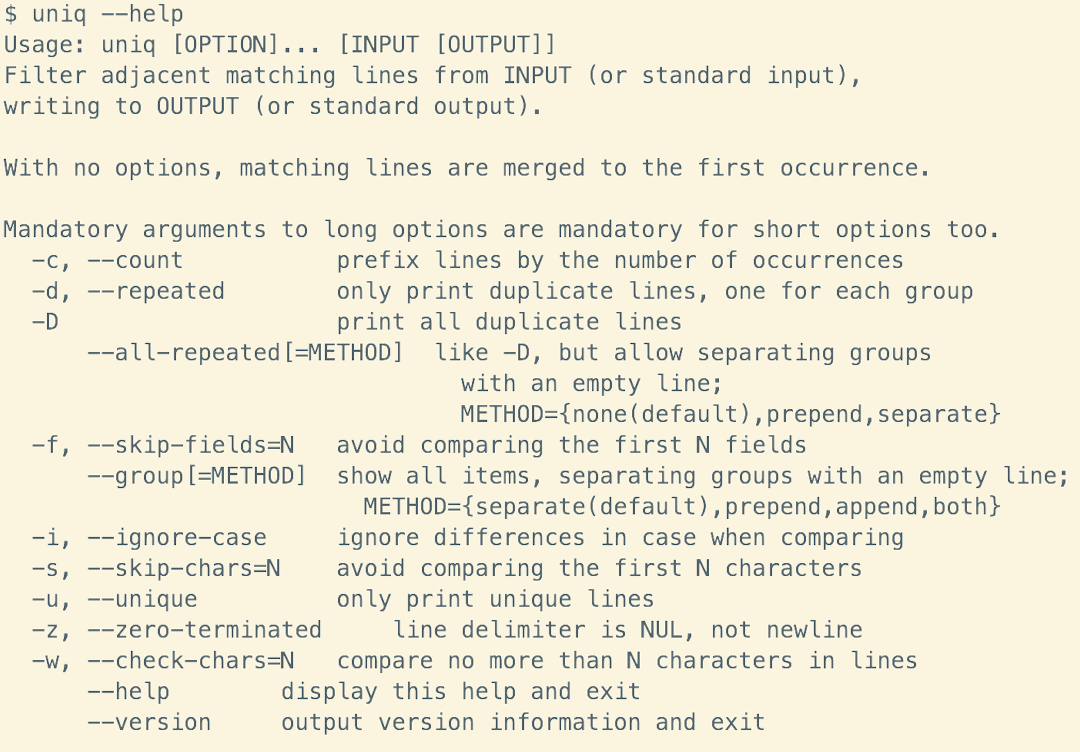Click the '-D' option flag
Screen dimensions: 1080x752
pos(45,322)
